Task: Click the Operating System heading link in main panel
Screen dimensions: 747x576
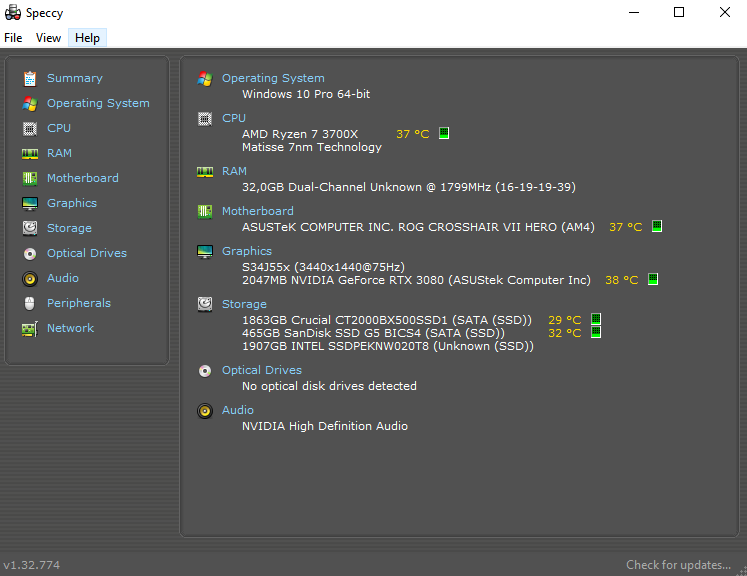Action: (x=273, y=78)
